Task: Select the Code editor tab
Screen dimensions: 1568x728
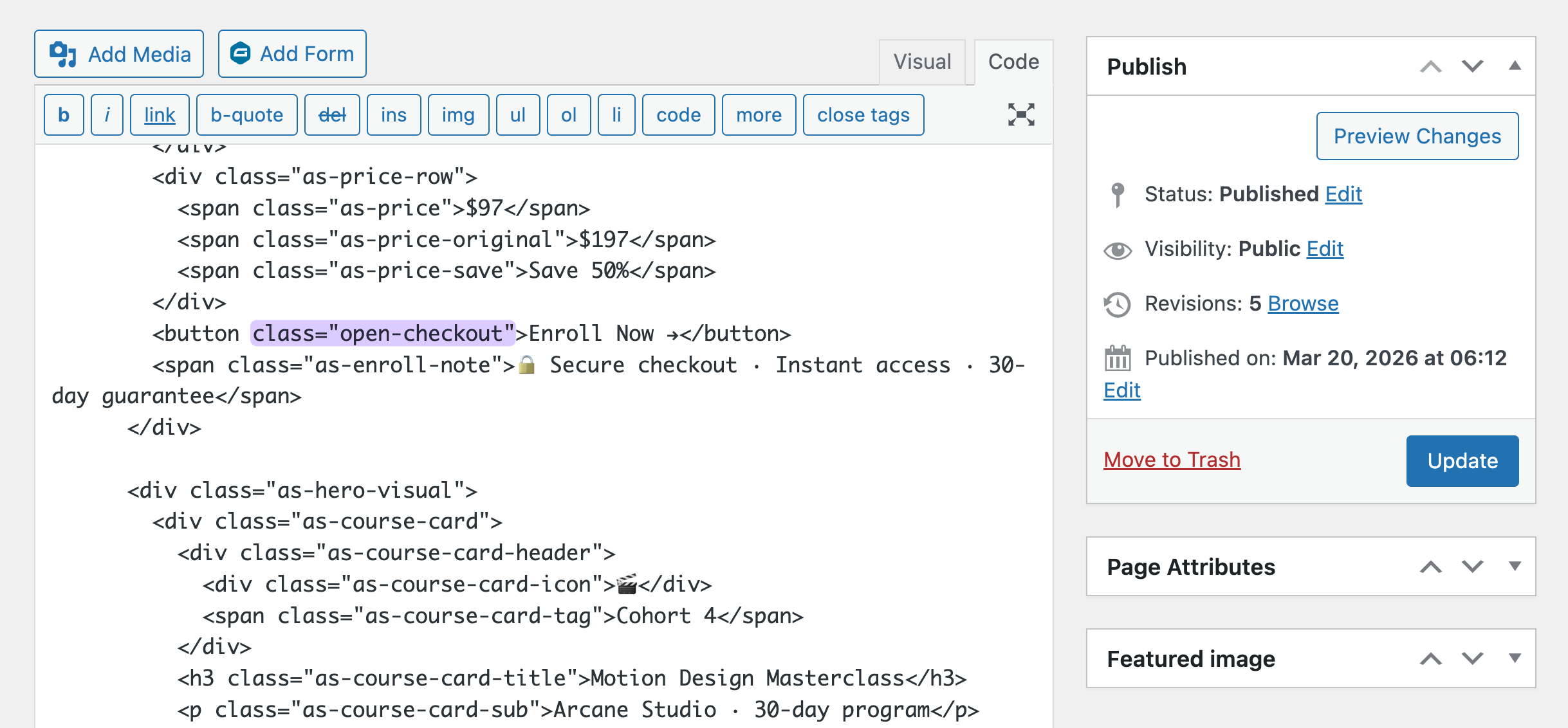Action: [x=1013, y=62]
